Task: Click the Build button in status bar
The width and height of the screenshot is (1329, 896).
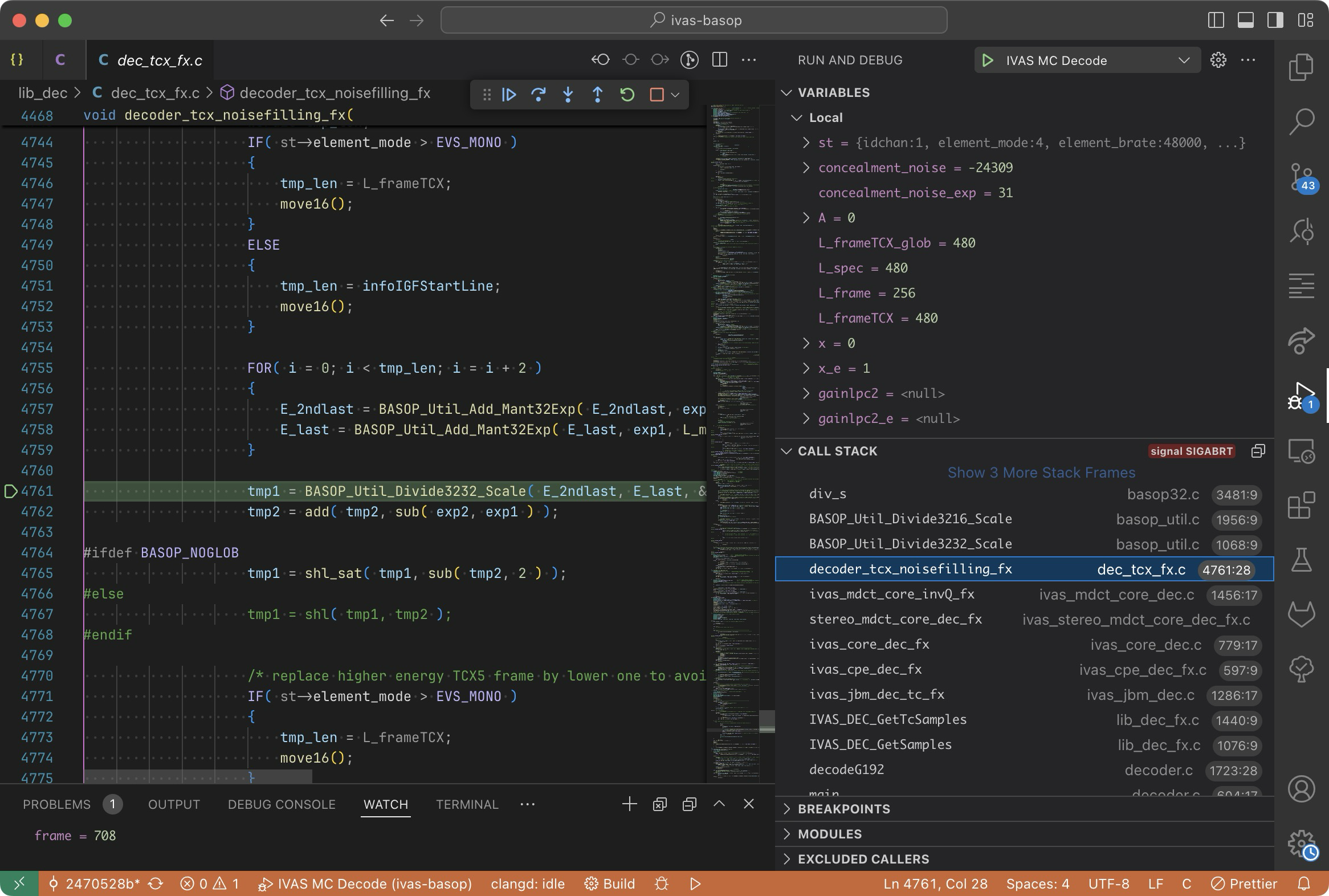Action: [x=610, y=884]
